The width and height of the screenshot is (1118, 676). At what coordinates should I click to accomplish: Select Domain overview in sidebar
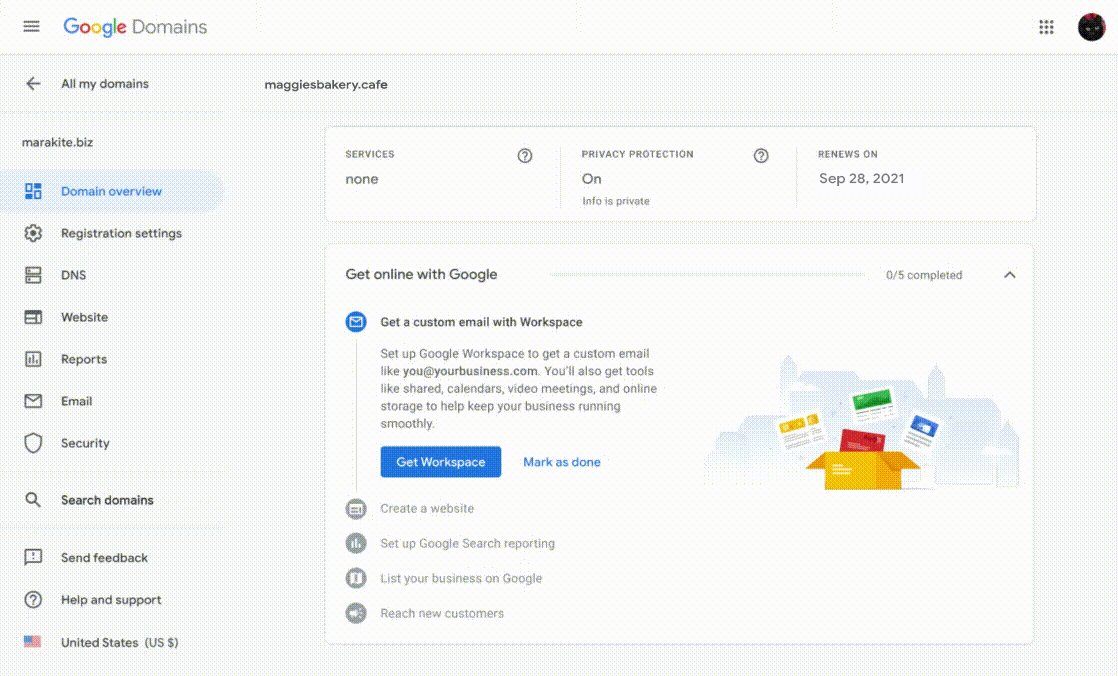(x=112, y=191)
